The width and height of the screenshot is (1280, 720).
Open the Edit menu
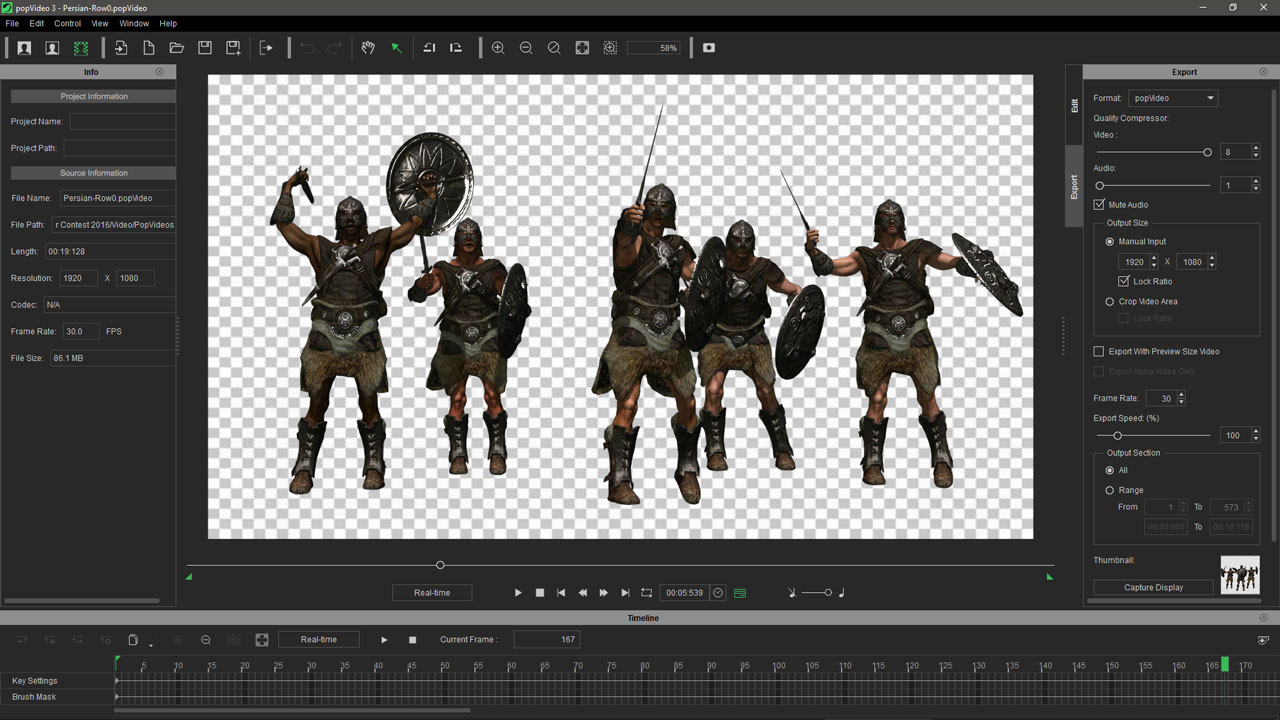37,23
